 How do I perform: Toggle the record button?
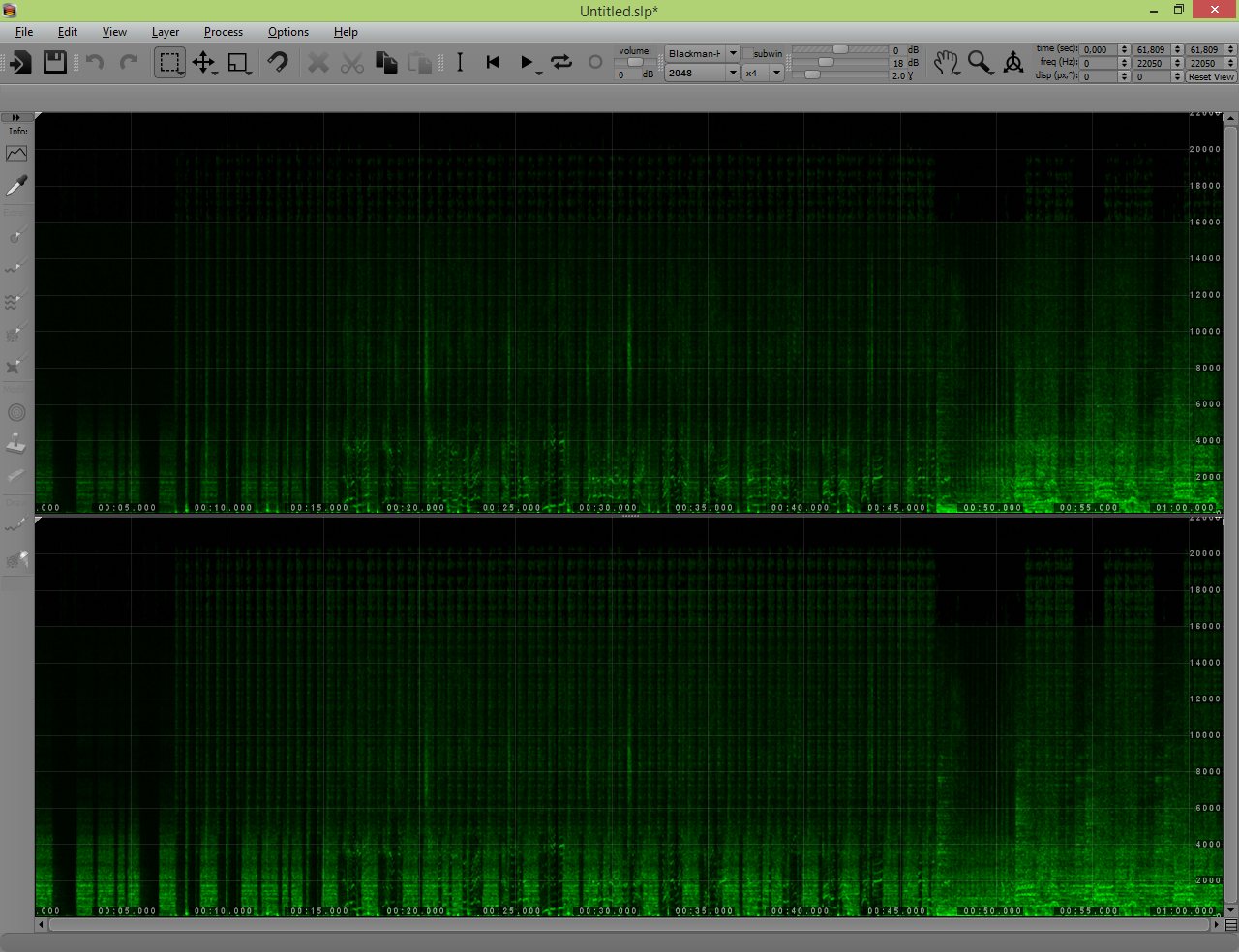tap(595, 63)
